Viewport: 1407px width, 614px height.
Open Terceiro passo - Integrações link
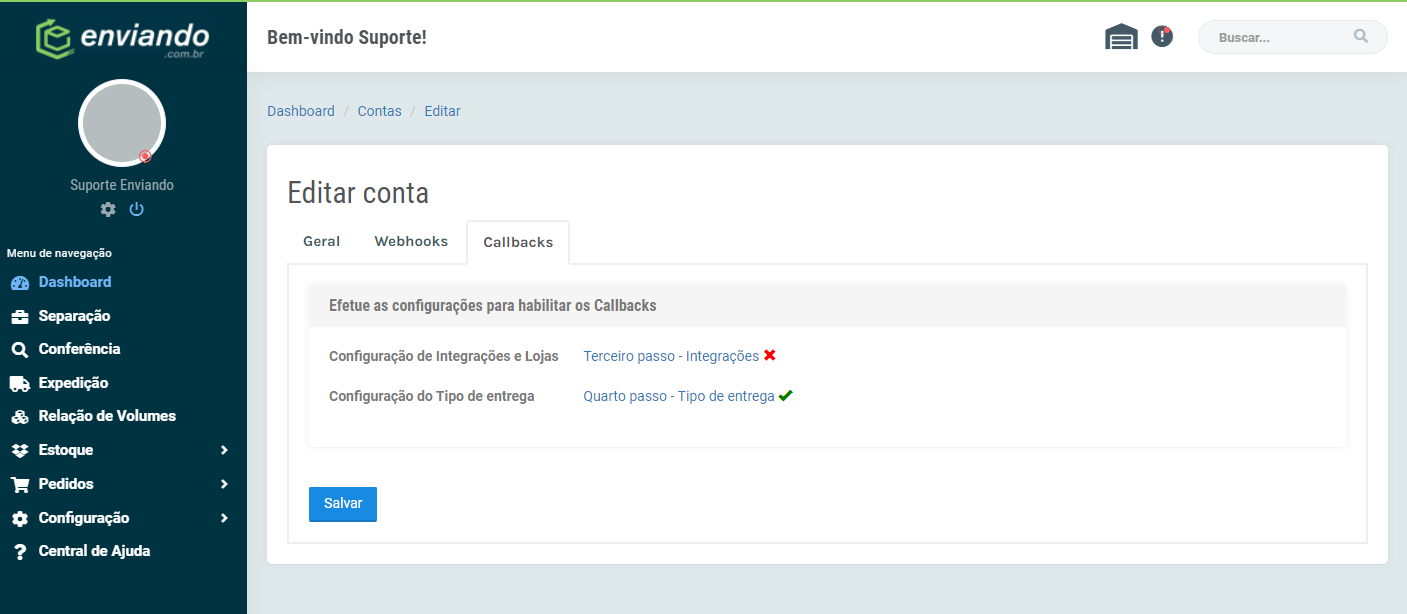click(x=671, y=356)
